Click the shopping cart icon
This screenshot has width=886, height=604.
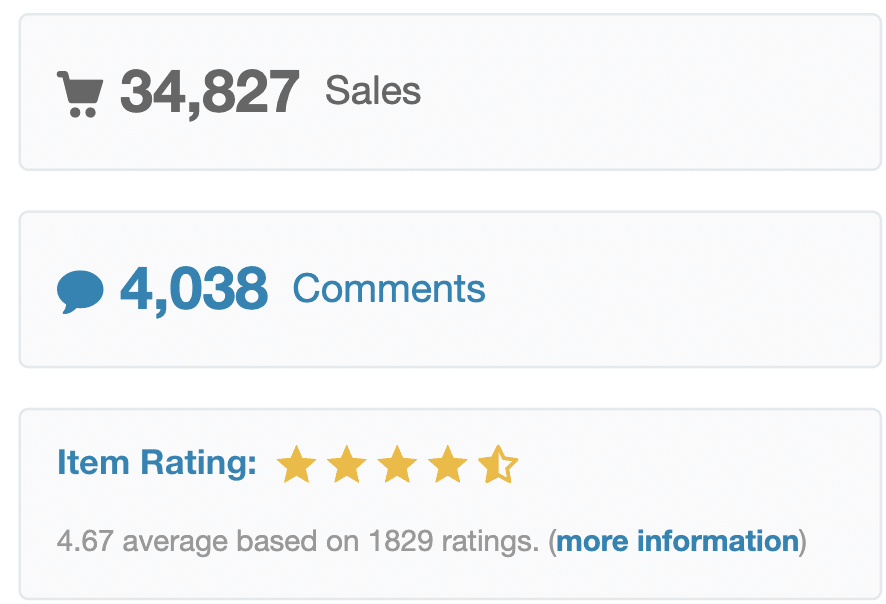[80, 93]
